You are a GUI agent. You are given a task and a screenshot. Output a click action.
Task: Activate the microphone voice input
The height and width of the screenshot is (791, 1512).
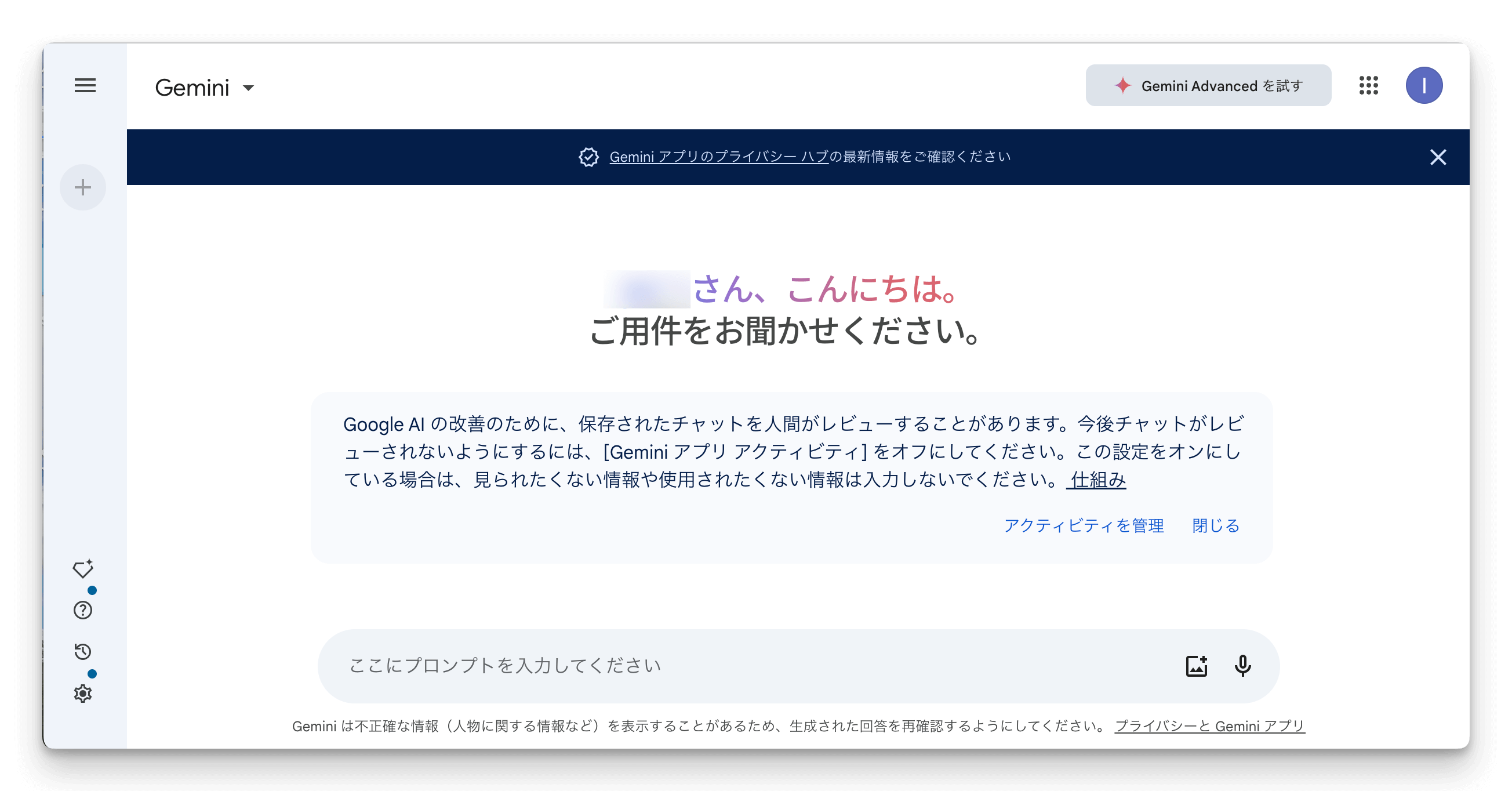pyautogui.click(x=1242, y=666)
